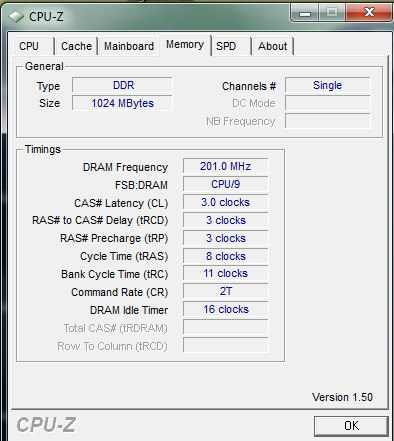
Task: Click the empty Row To Column field
Action: tap(226, 345)
